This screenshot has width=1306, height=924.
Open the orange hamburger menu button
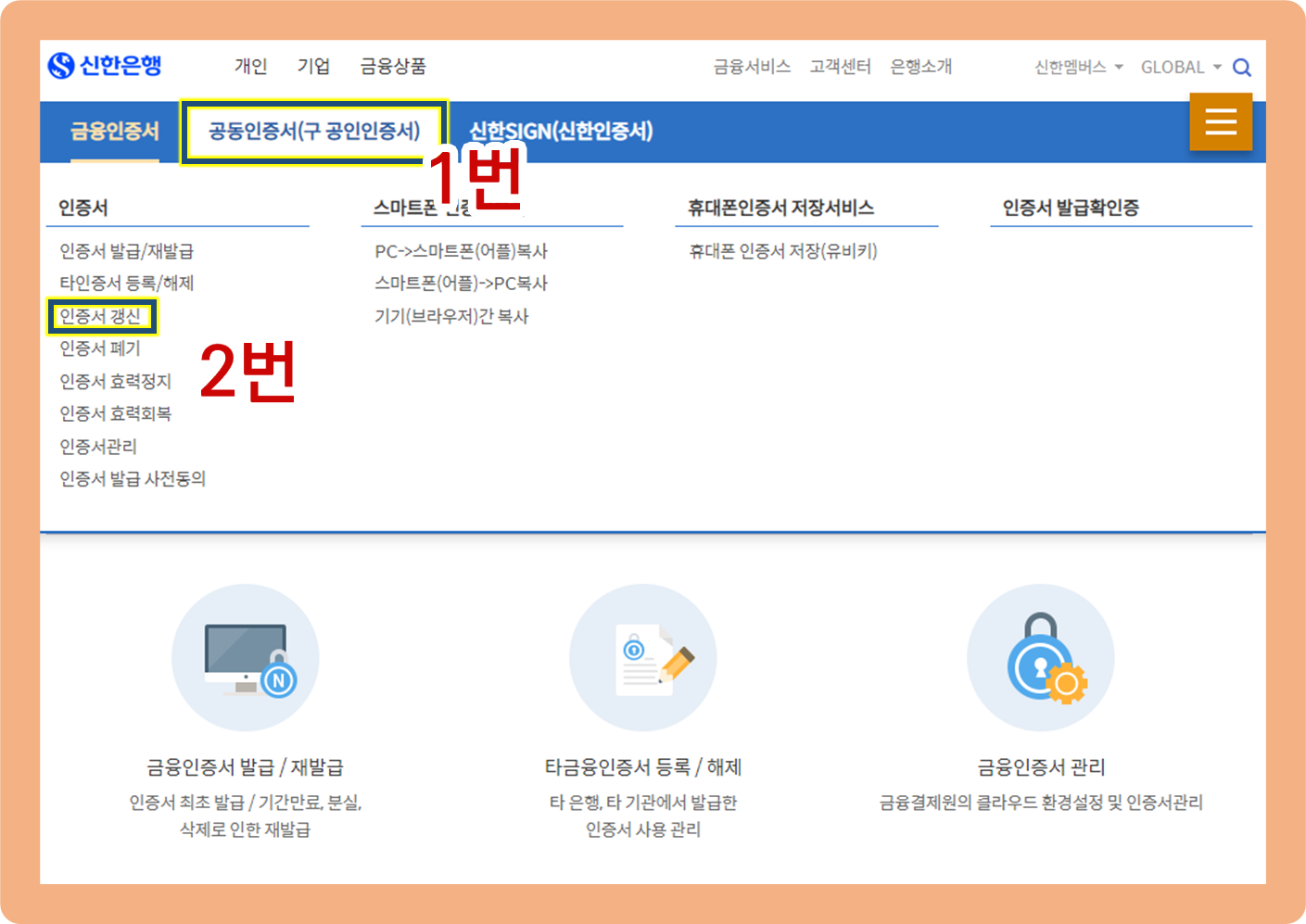pyautogui.click(x=1221, y=121)
